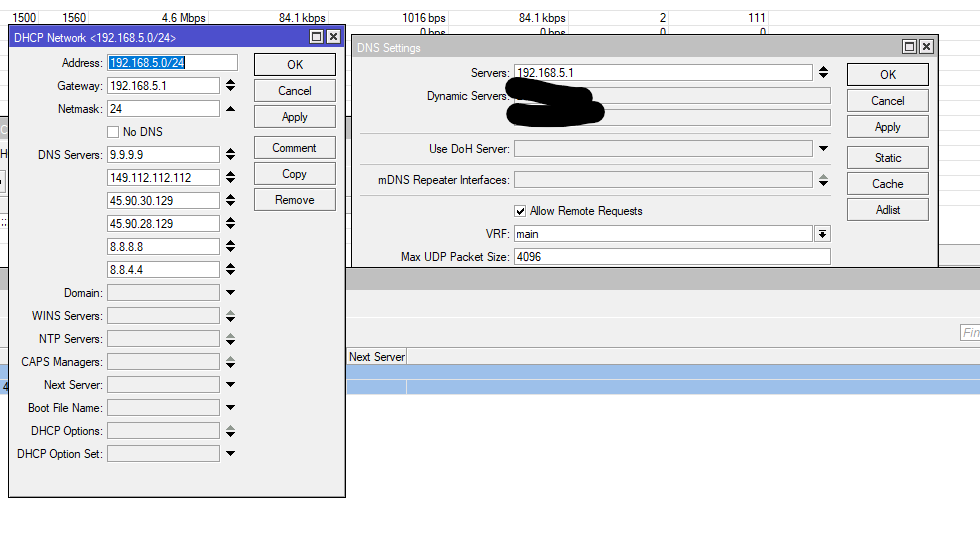Click DNS server field 8.8.4.4
This screenshot has height=540, width=980.
point(163,270)
